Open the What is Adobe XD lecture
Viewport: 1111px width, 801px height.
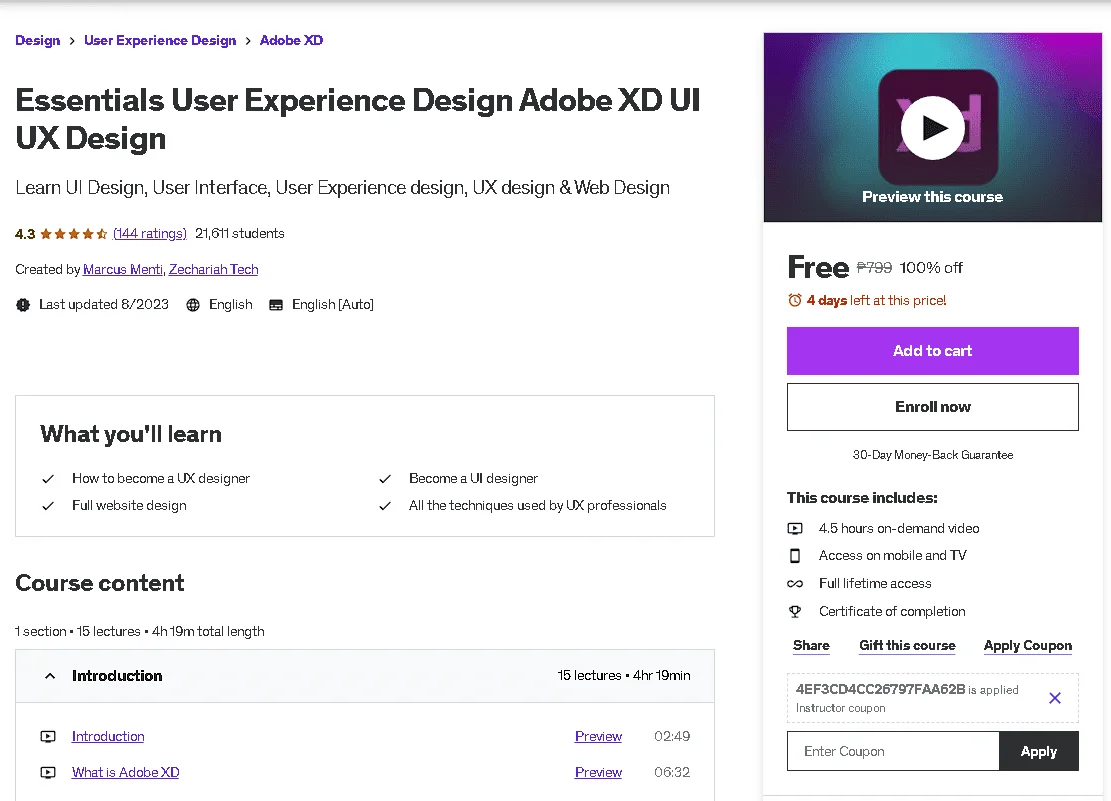pyautogui.click(x=125, y=773)
